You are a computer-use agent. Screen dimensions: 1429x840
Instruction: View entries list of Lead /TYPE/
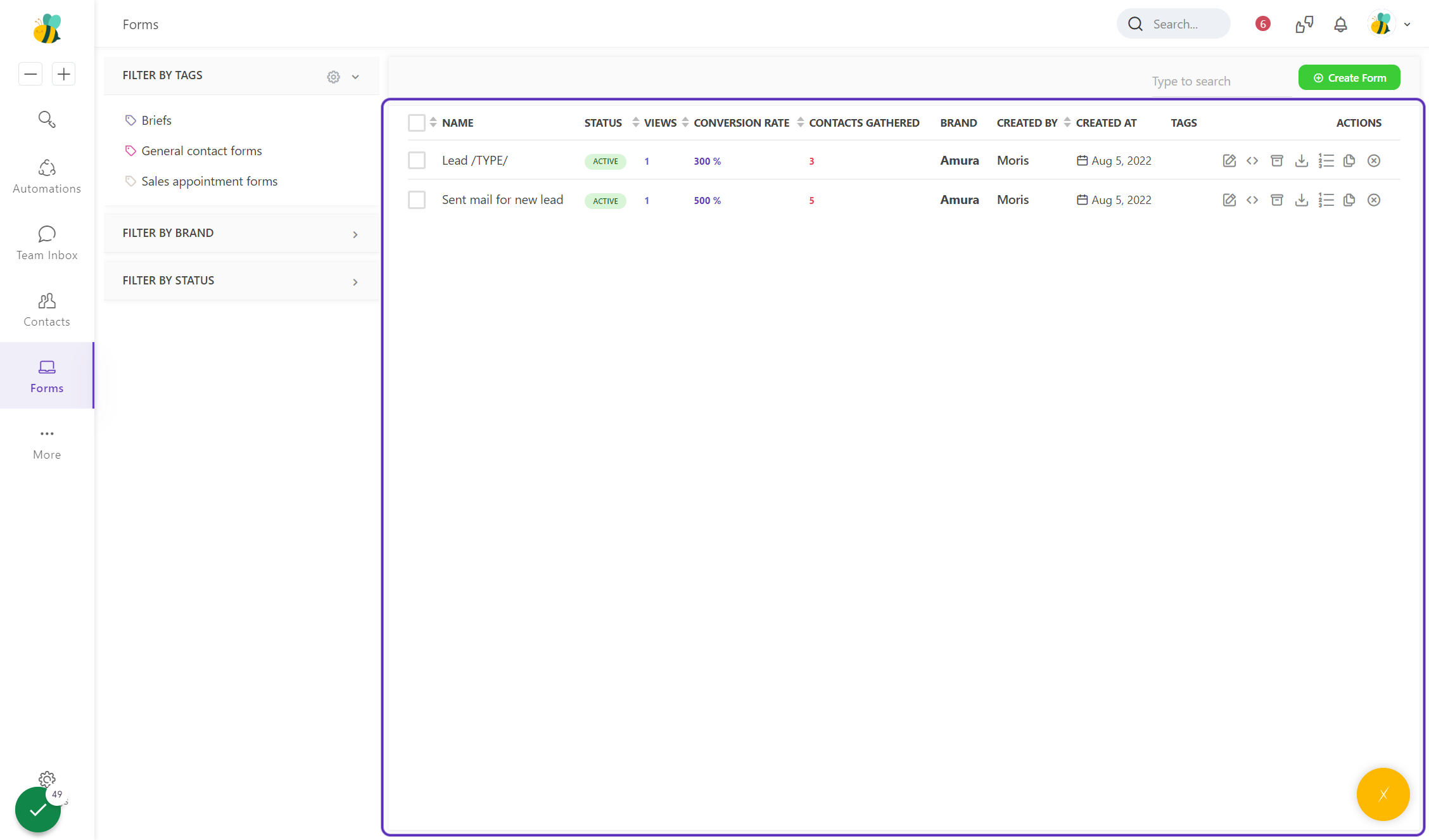click(x=1326, y=161)
